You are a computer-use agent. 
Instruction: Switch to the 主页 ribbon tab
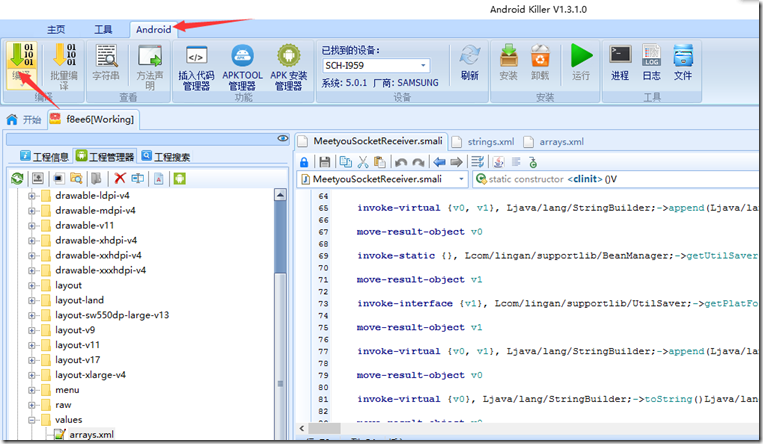56,30
